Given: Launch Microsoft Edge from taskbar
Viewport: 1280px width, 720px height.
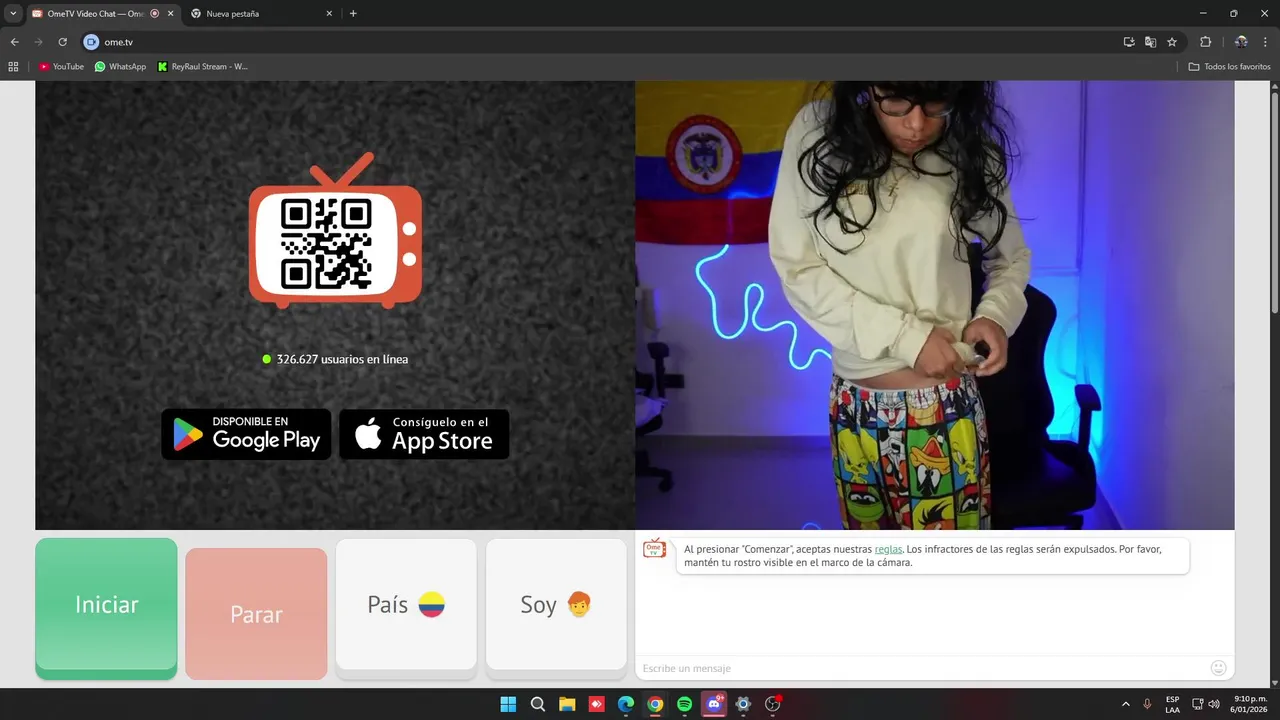Looking at the screenshot, I should coord(625,704).
